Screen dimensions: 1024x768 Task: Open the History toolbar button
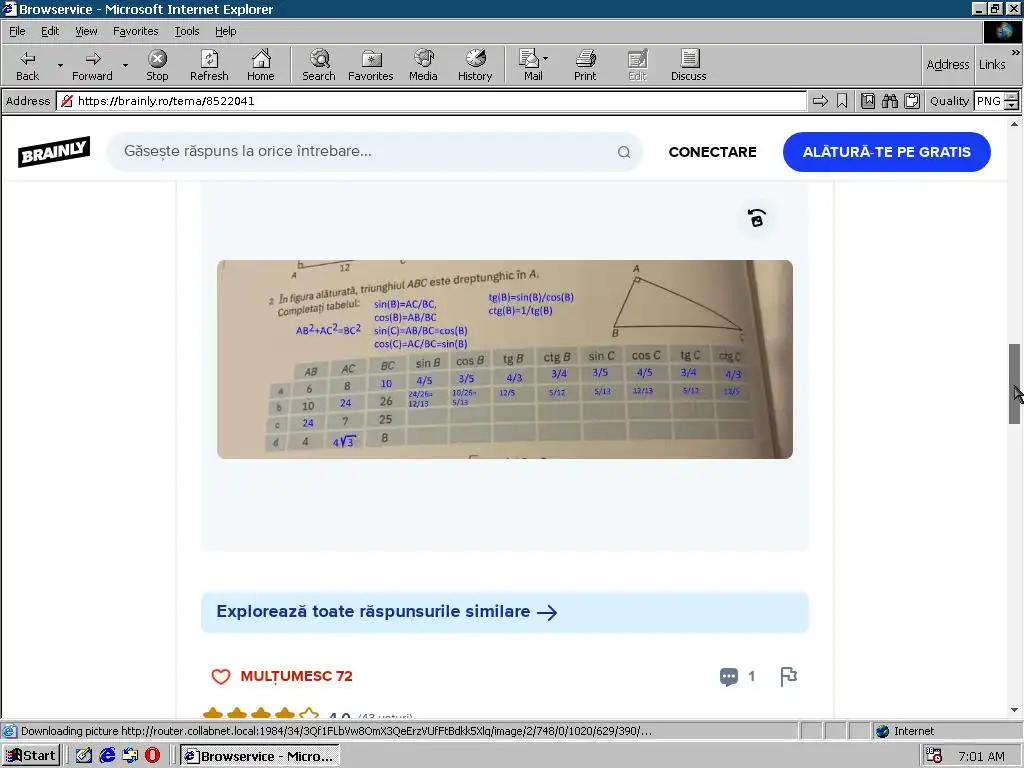(x=475, y=65)
